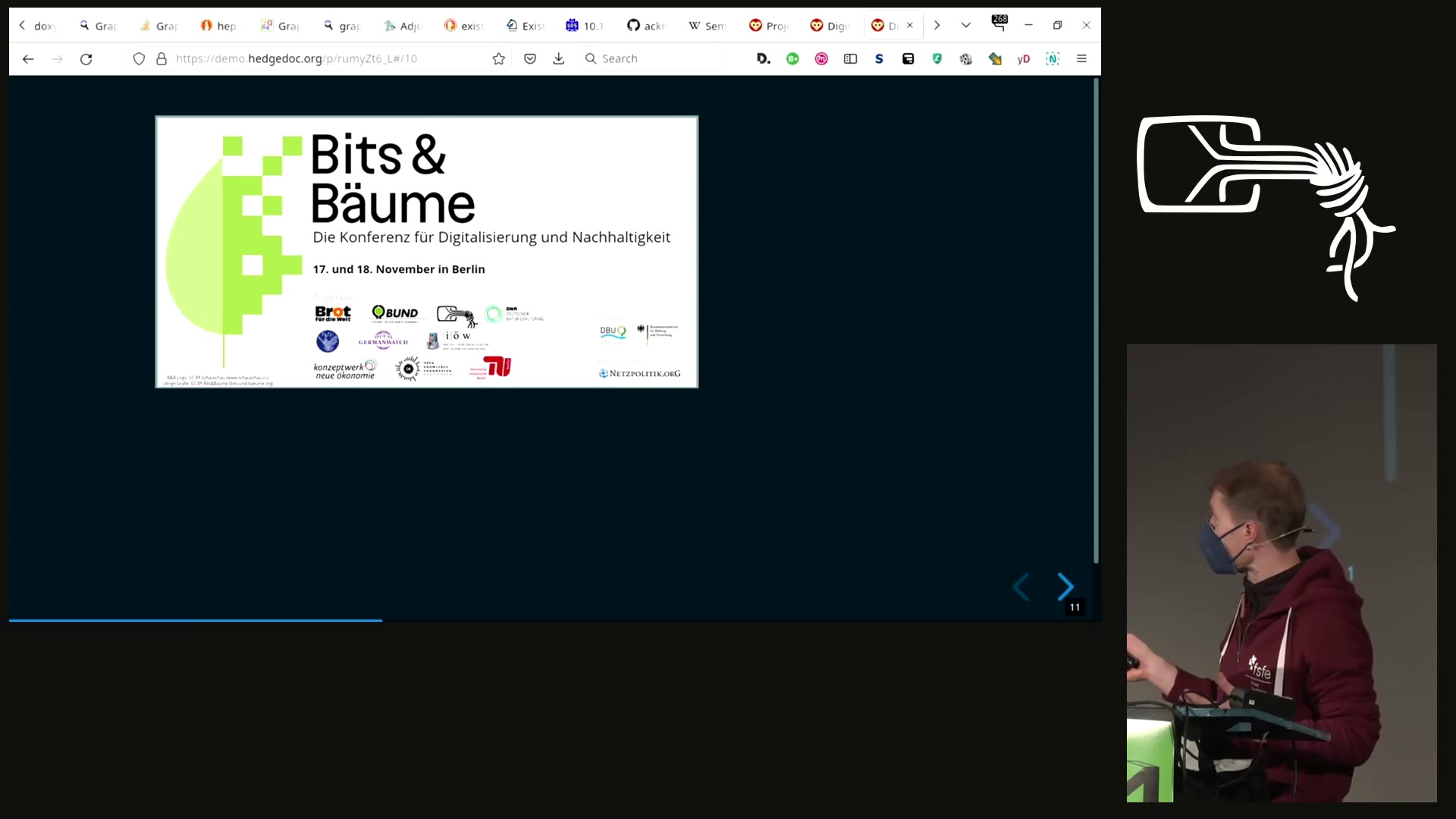Go back to the previous page
The image size is (1456, 819).
[28, 58]
